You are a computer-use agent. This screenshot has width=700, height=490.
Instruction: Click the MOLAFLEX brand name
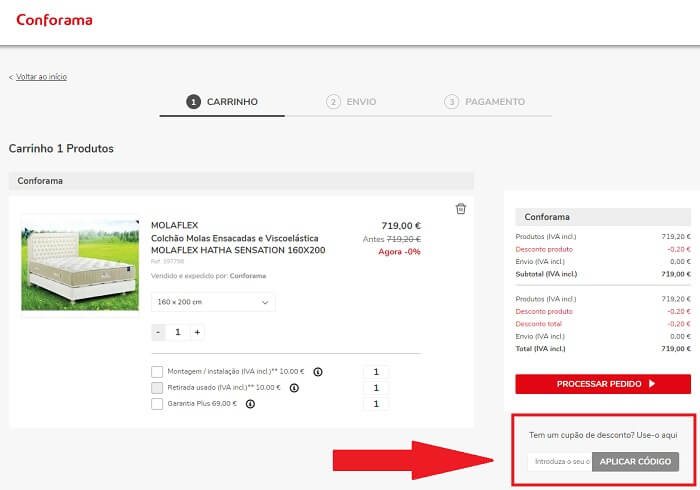point(175,225)
